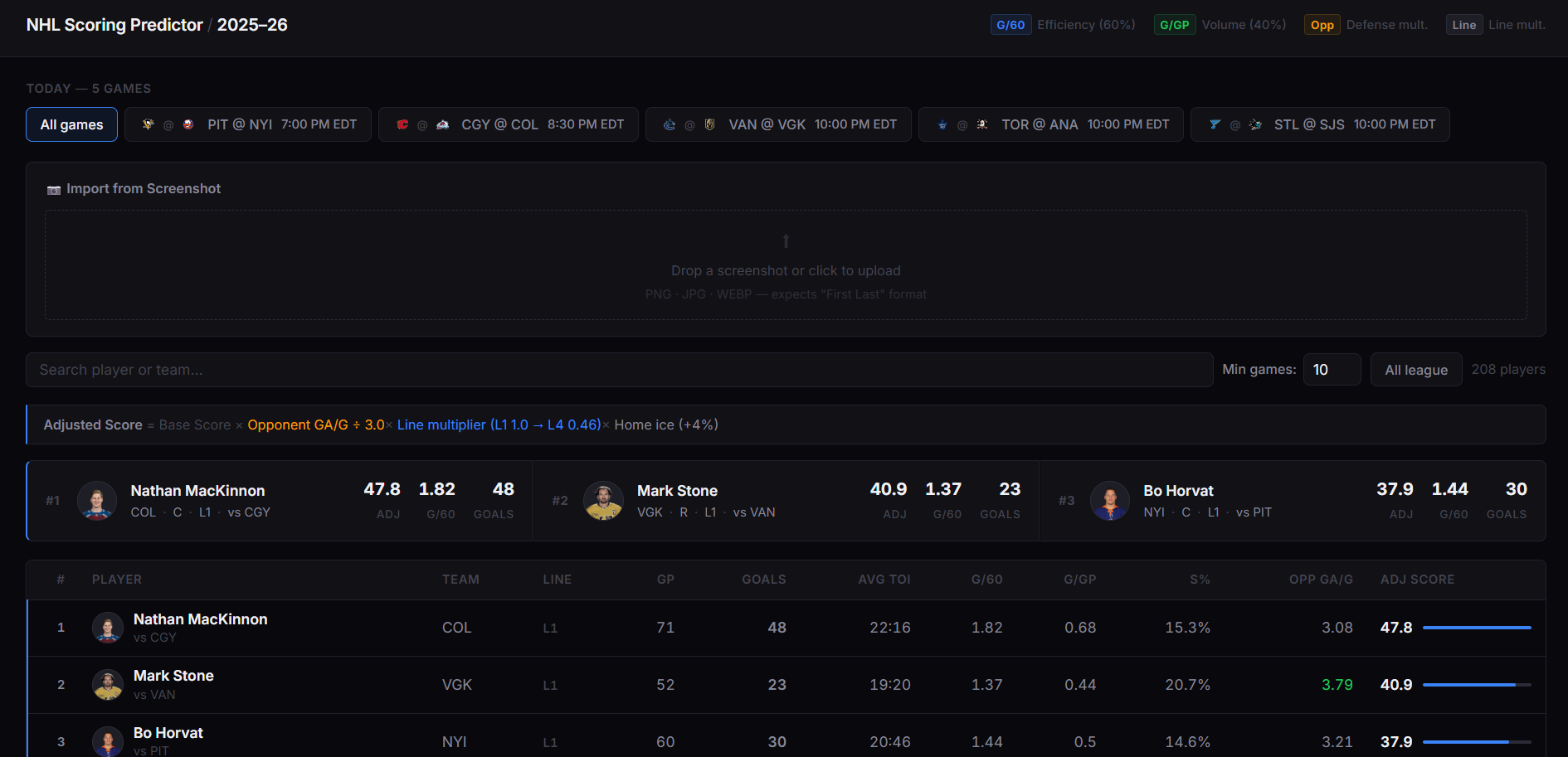Click the Maple Leafs logo in TOR tab
1568x757 pixels.
click(942, 124)
